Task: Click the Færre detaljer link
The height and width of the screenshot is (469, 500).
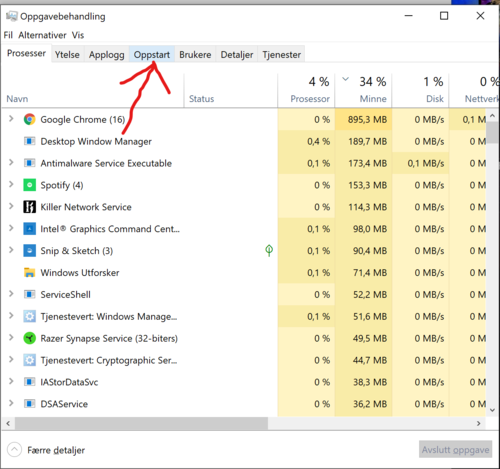Action: click(56, 450)
